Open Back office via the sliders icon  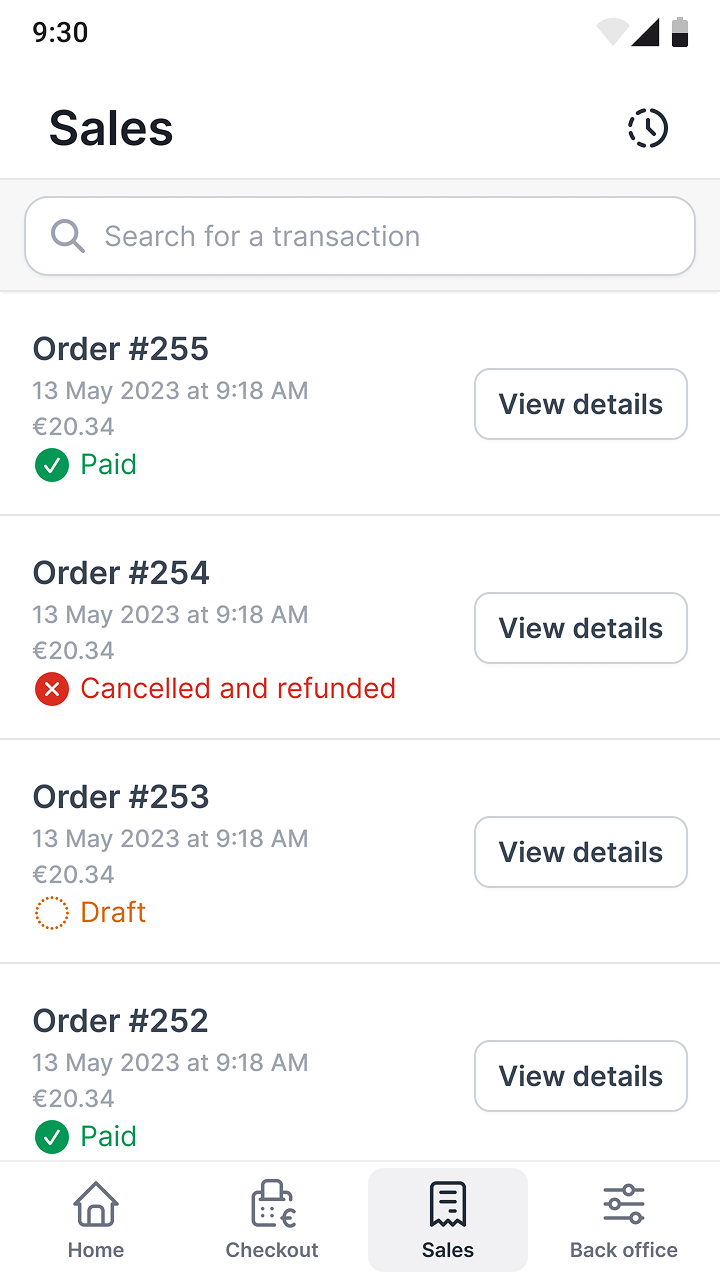pos(623,1204)
